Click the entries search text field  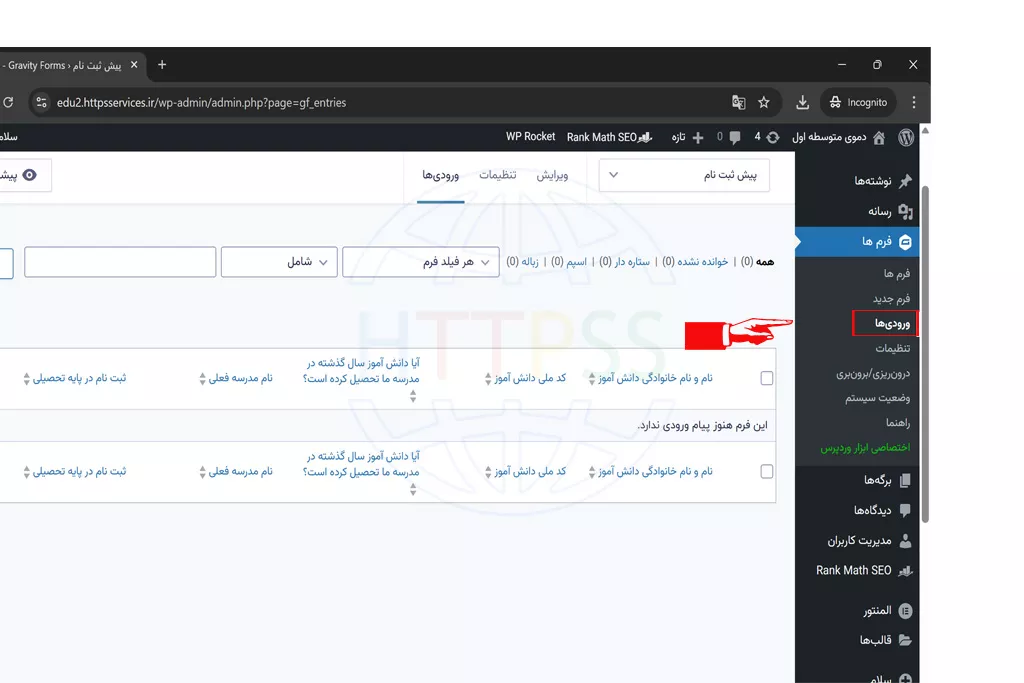[x=120, y=262]
